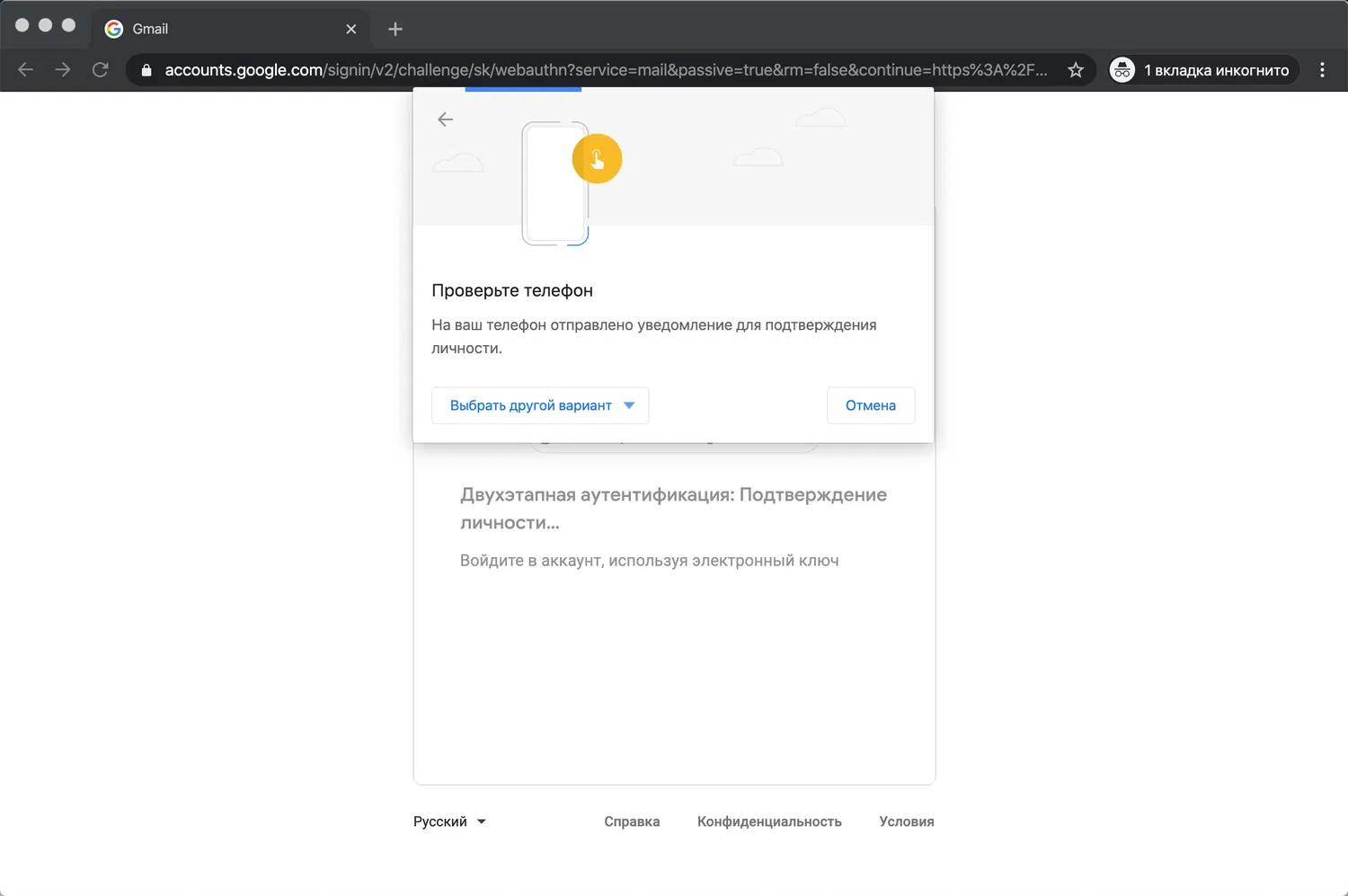Open the 'Русский' language selector
This screenshot has height=896, width=1348.
click(x=449, y=821)
